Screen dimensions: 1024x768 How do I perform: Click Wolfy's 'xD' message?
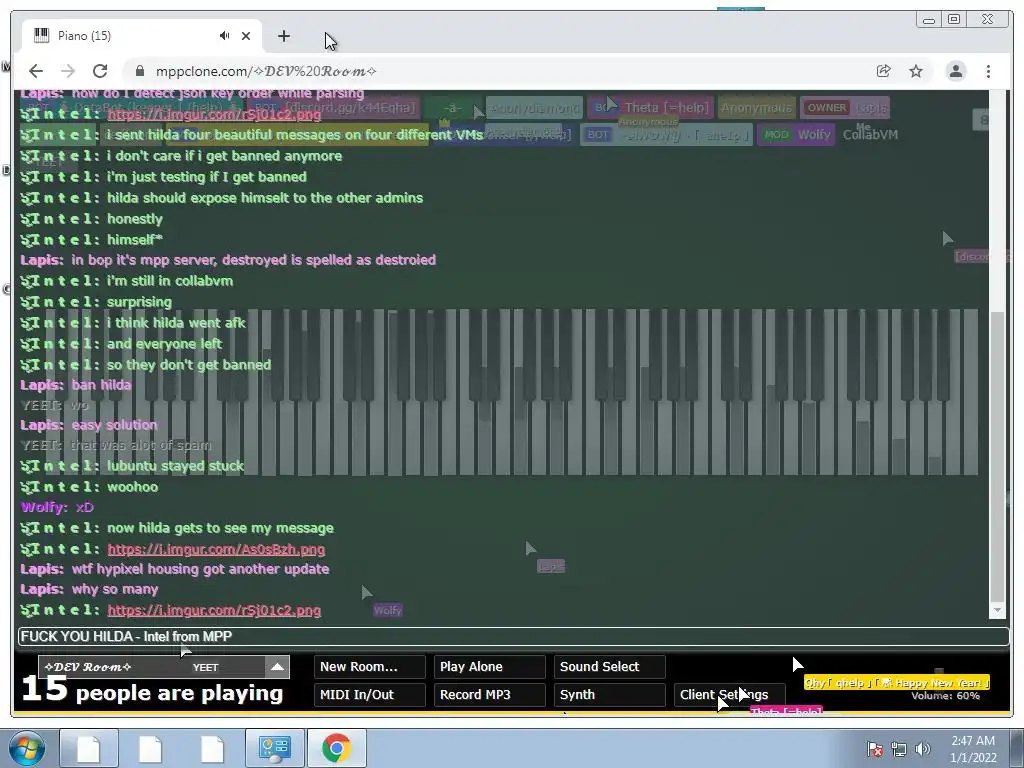tap(85, 507)
